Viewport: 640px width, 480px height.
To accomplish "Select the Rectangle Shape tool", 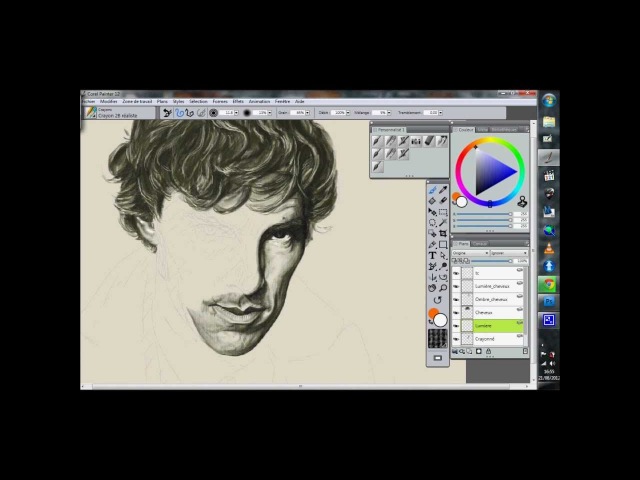I will [443, 244].
